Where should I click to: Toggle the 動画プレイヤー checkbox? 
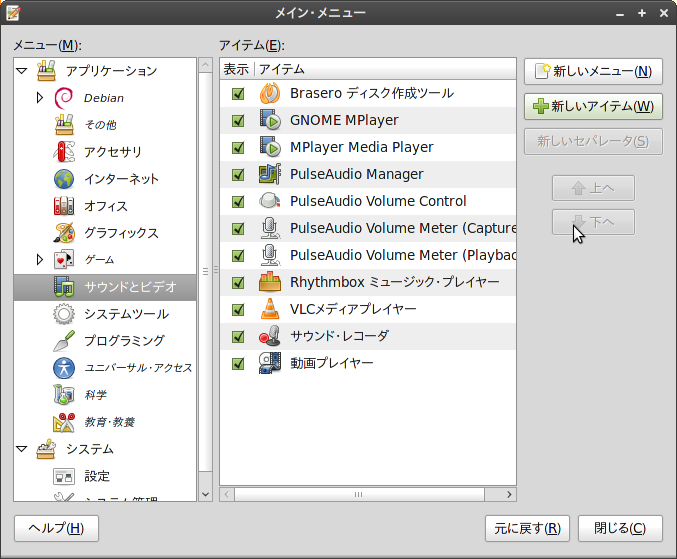pyautogui.click(x=238, y=363)
